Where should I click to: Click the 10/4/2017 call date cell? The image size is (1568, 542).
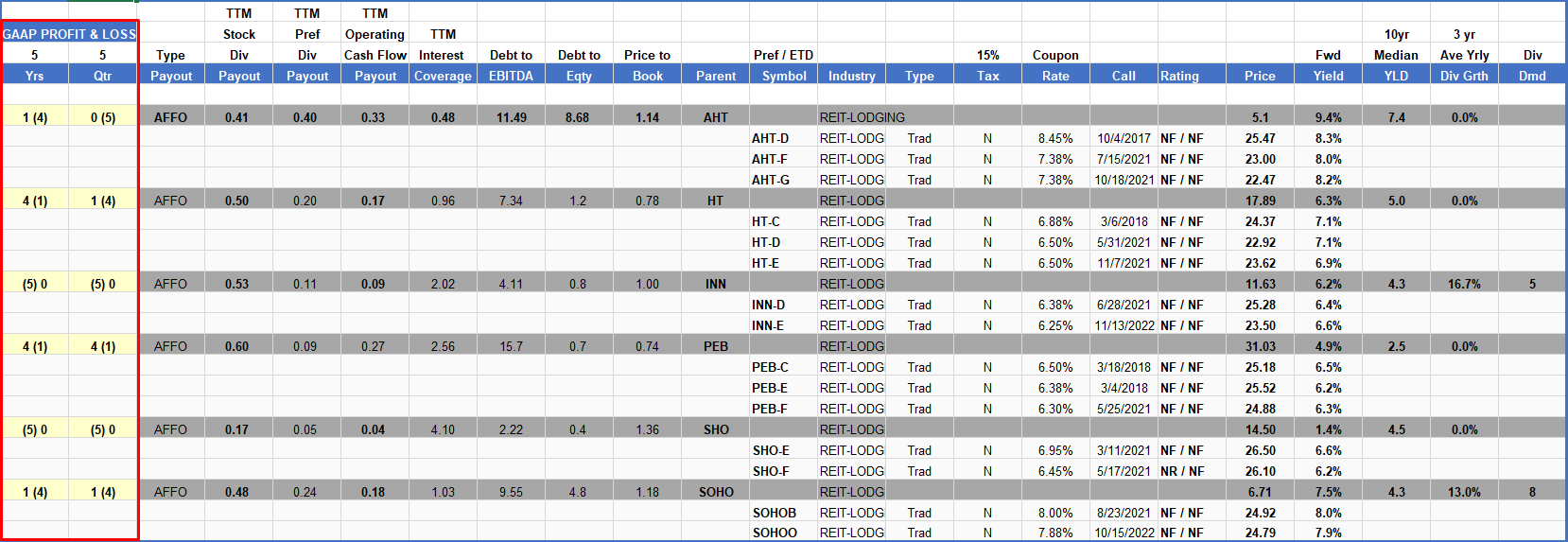(x=1124, y=138)
